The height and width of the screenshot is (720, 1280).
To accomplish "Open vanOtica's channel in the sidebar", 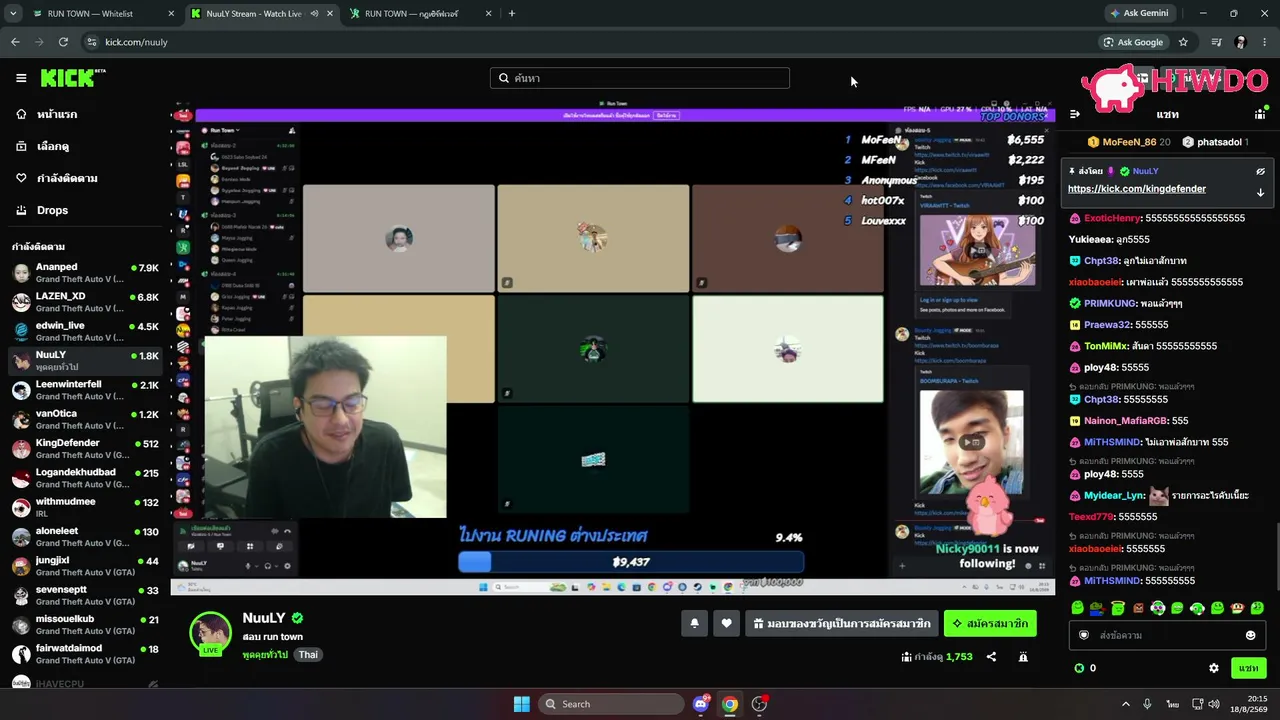I will [84, 420].
